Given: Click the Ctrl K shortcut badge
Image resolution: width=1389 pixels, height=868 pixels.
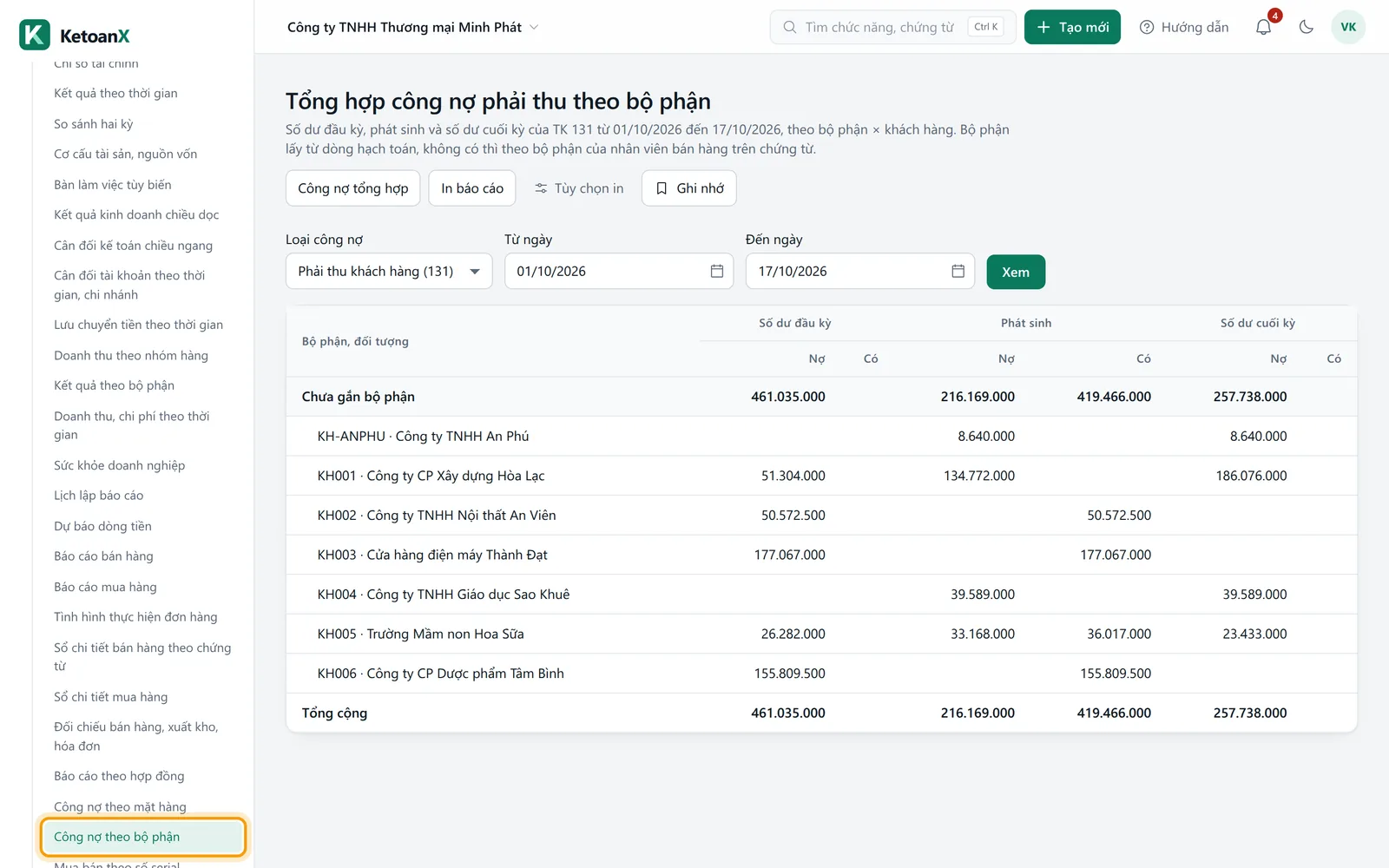Looking at the screenshot, I should point(985,27).
